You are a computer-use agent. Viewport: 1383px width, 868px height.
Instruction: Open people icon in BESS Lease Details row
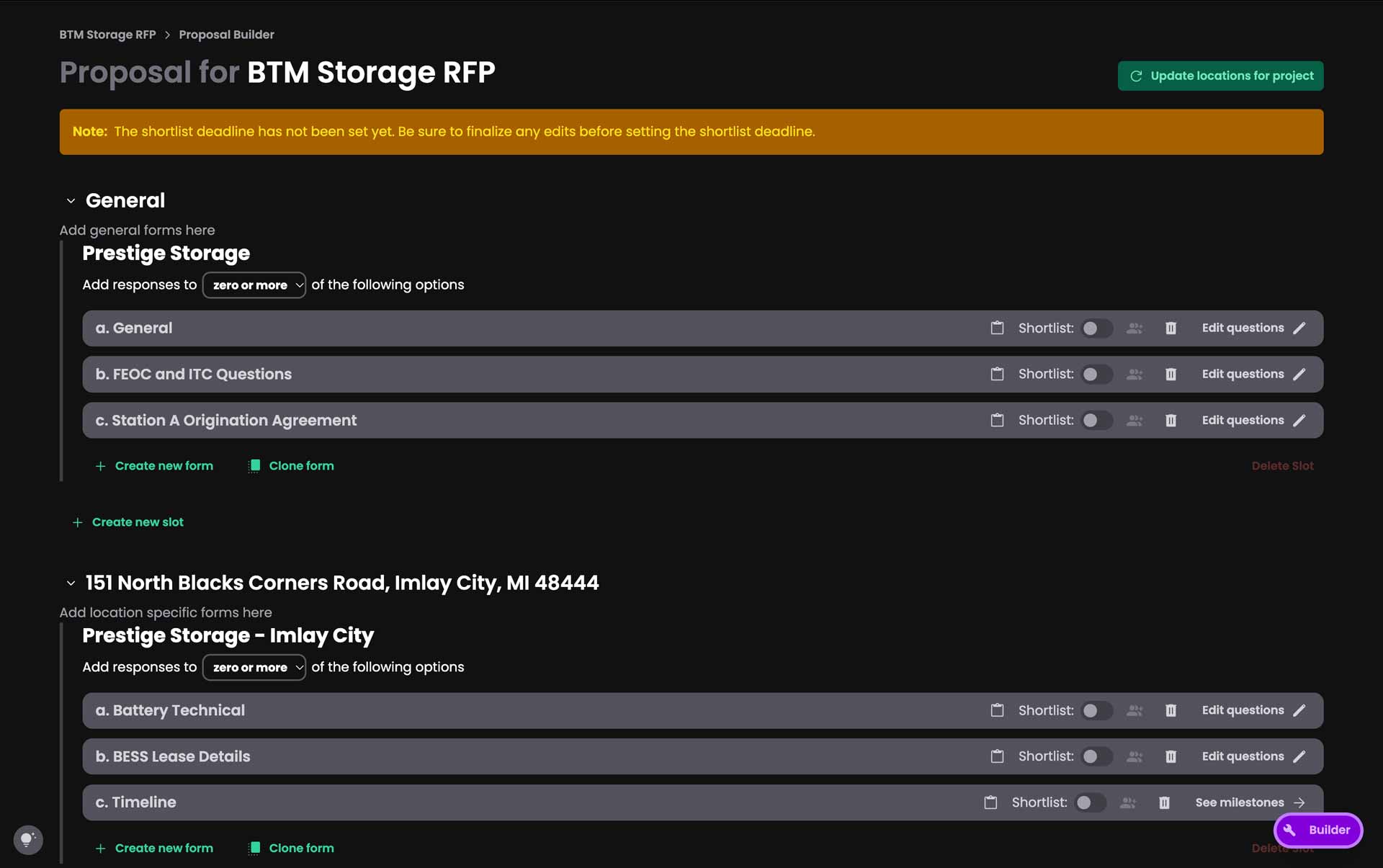click(1134, 756)
